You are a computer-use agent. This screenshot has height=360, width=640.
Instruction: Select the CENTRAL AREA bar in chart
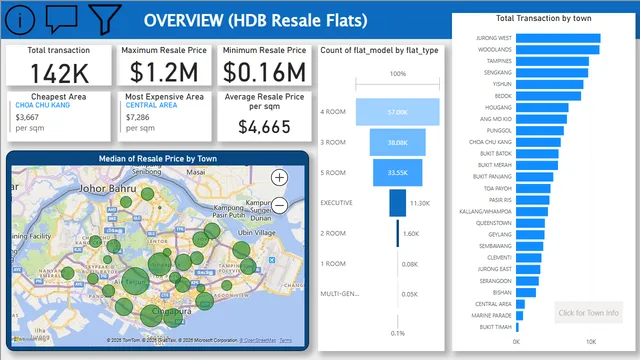[x=520, y=304]
